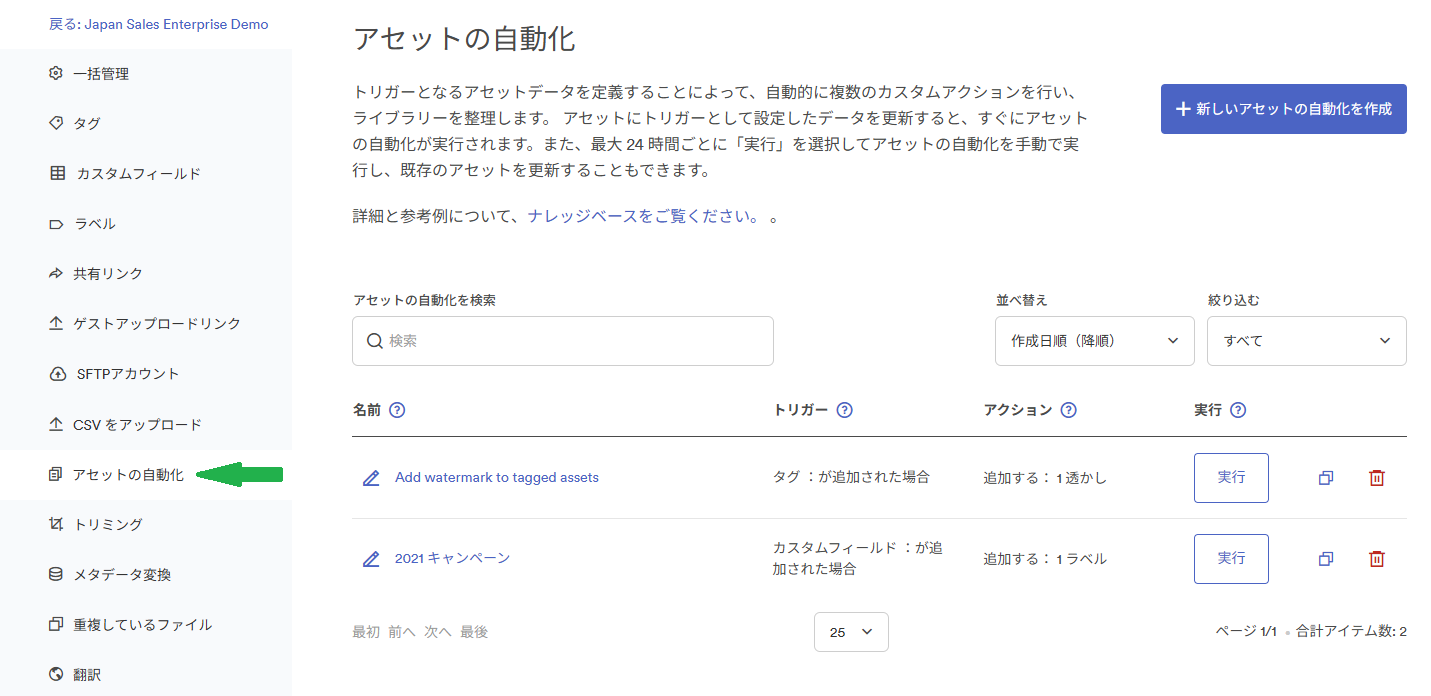Open the items-per-page dropdown showing 25
The width and height of the screenshot is (1431, 696).
(x=851, y=632)
